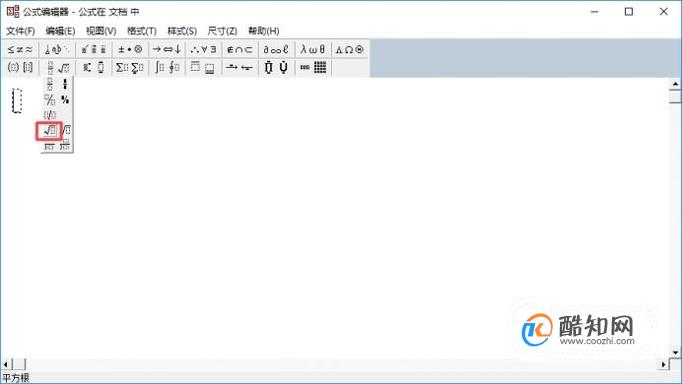Choose the full-size vertical fraction template
682x384 pixels.
(50, 84)
